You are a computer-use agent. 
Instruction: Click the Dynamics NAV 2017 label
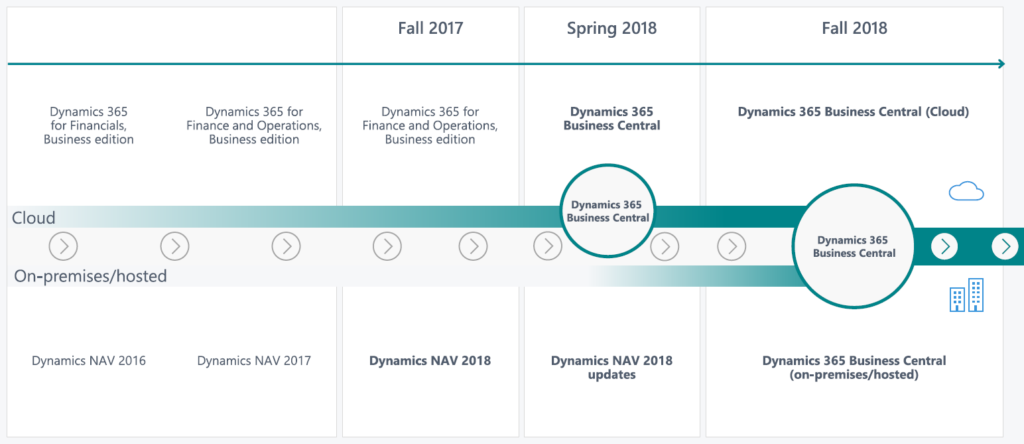pos(254,360)
